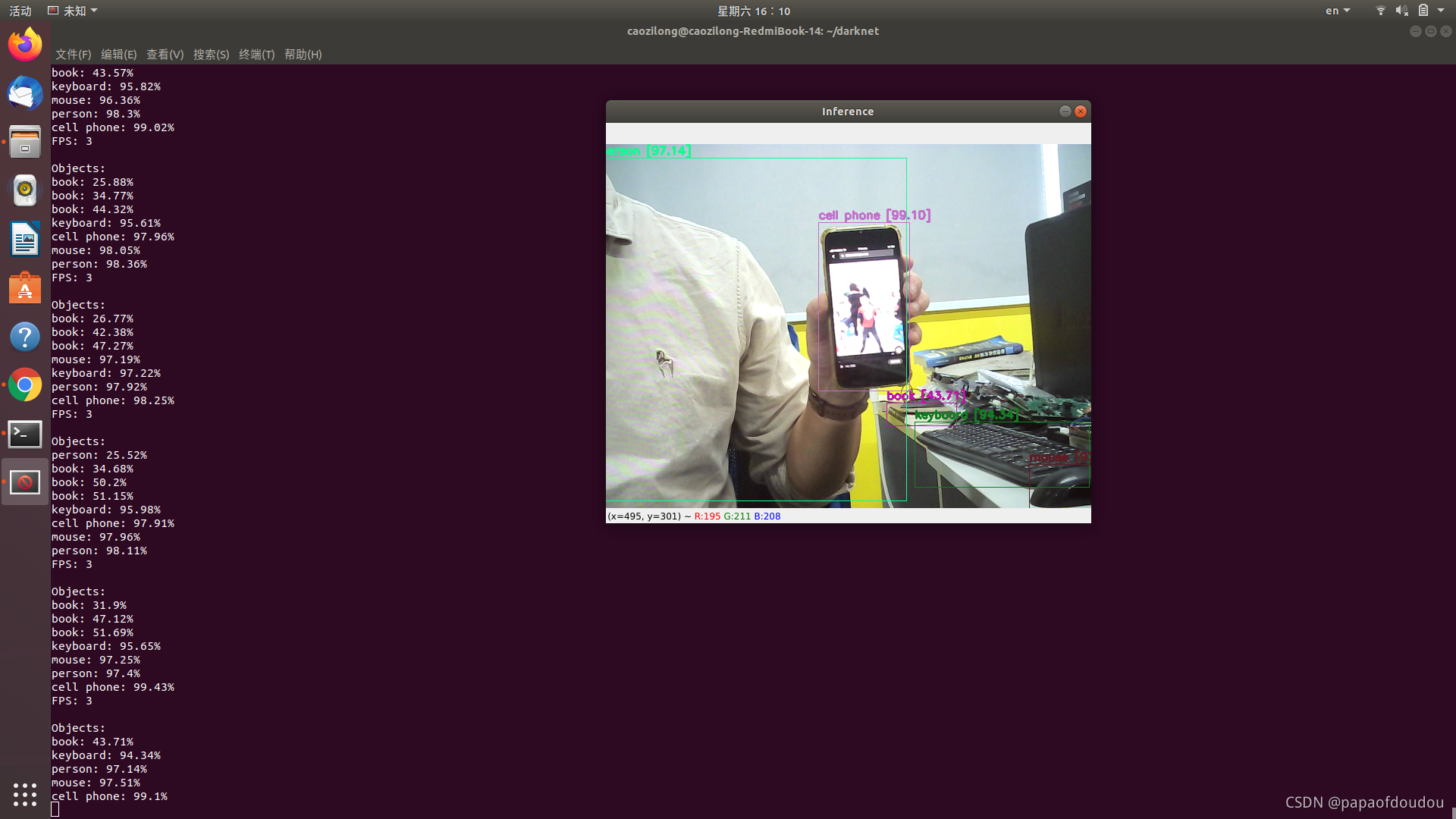Switch to Terminal dock icon
The width and height of the screenshot is (1456, 819).
[25, 434]
